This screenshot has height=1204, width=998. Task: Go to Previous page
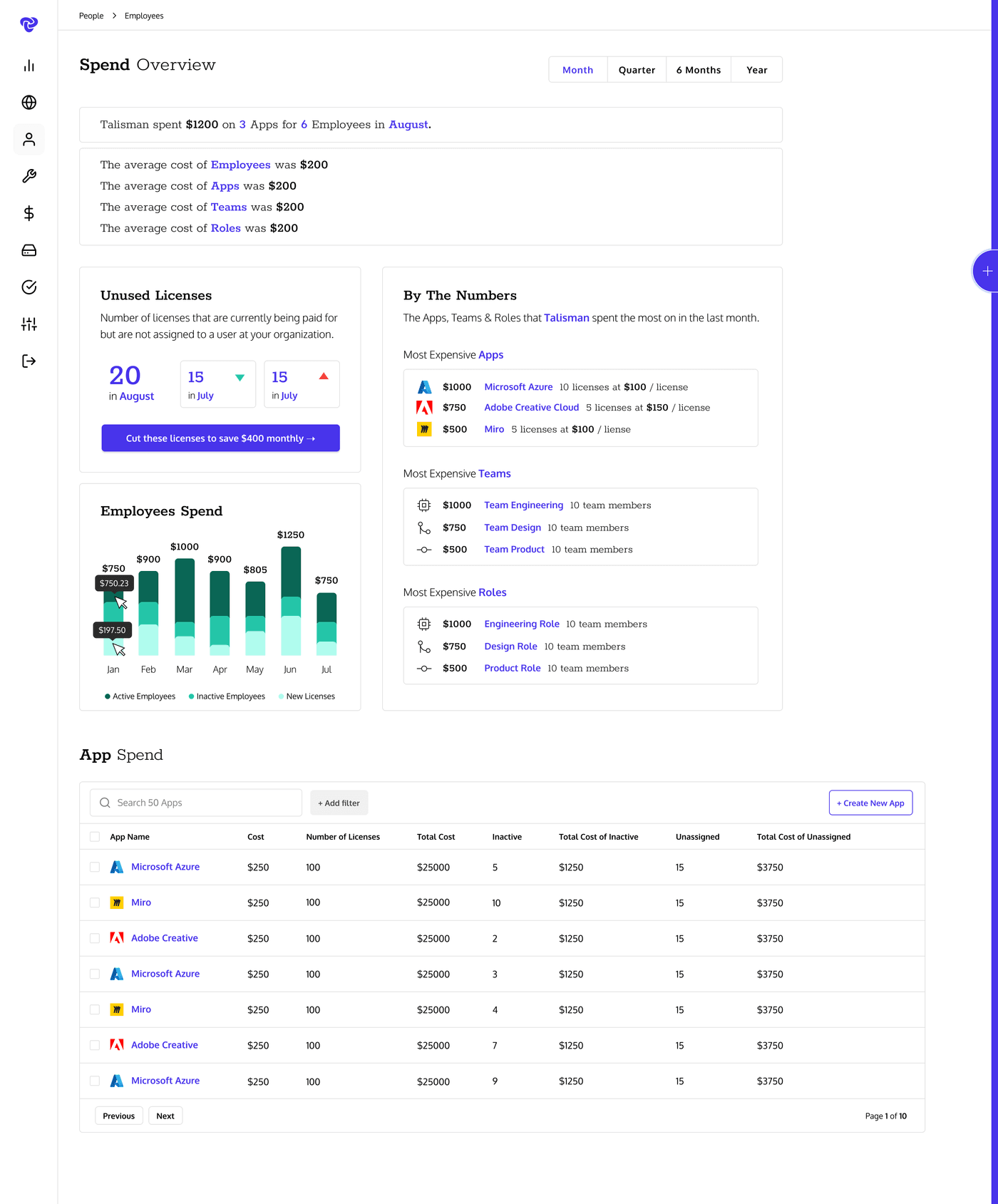click(x=119, y=1116)
